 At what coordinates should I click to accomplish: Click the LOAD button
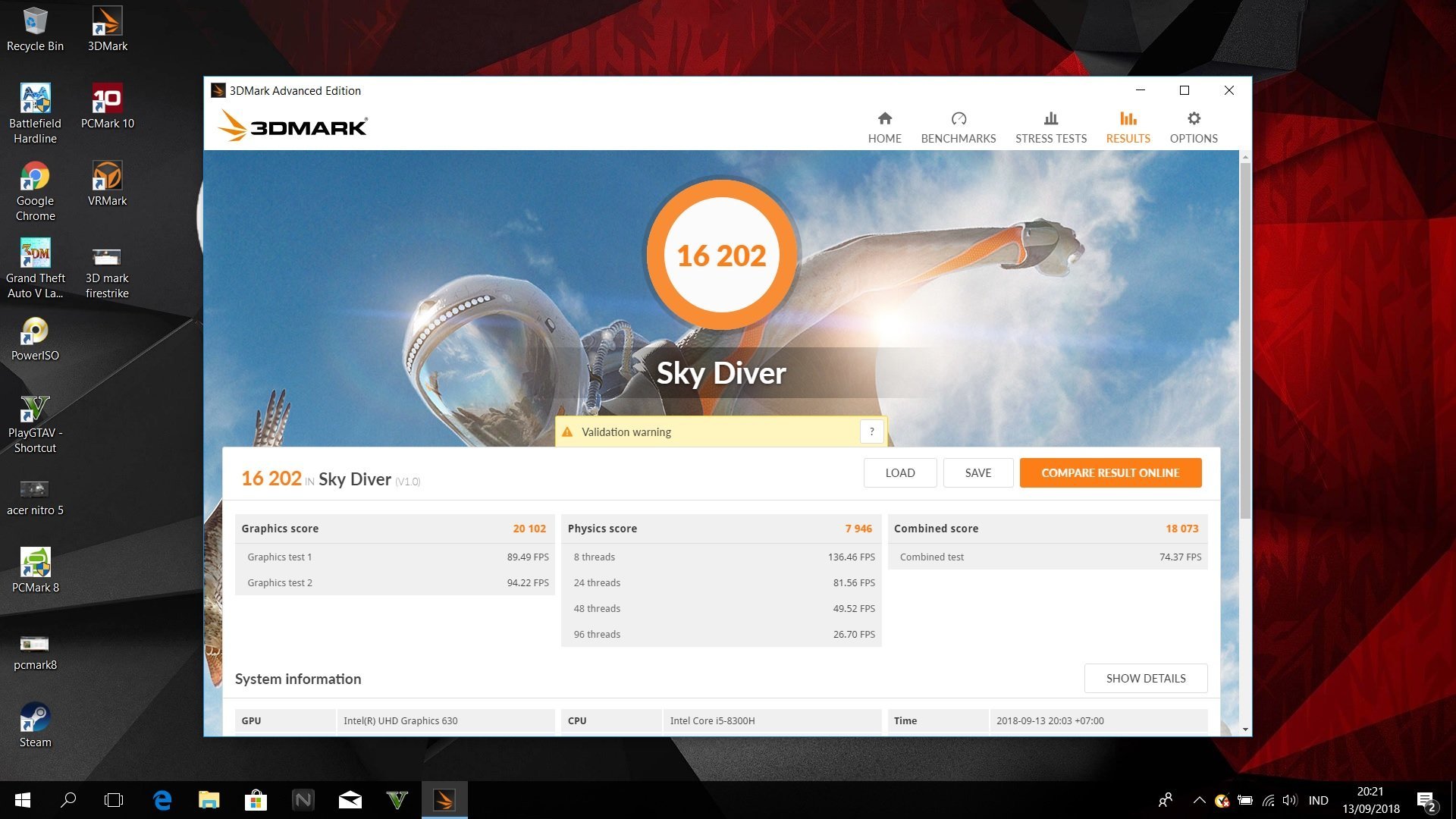pos(899,472)
